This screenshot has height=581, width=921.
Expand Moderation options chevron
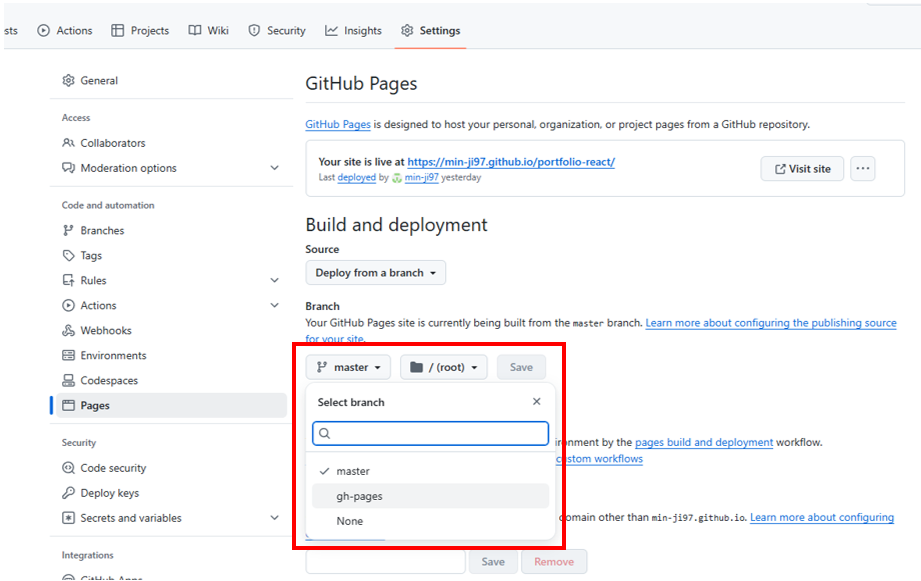(x=274, y=168)
